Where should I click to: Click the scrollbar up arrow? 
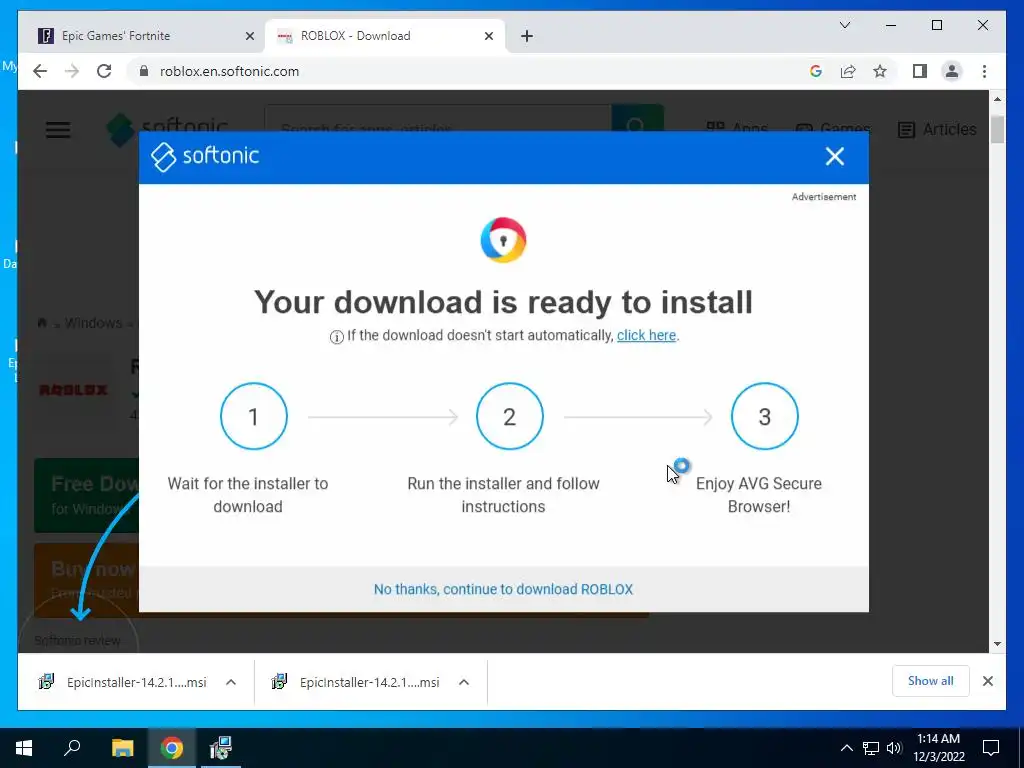coord(997,99)
